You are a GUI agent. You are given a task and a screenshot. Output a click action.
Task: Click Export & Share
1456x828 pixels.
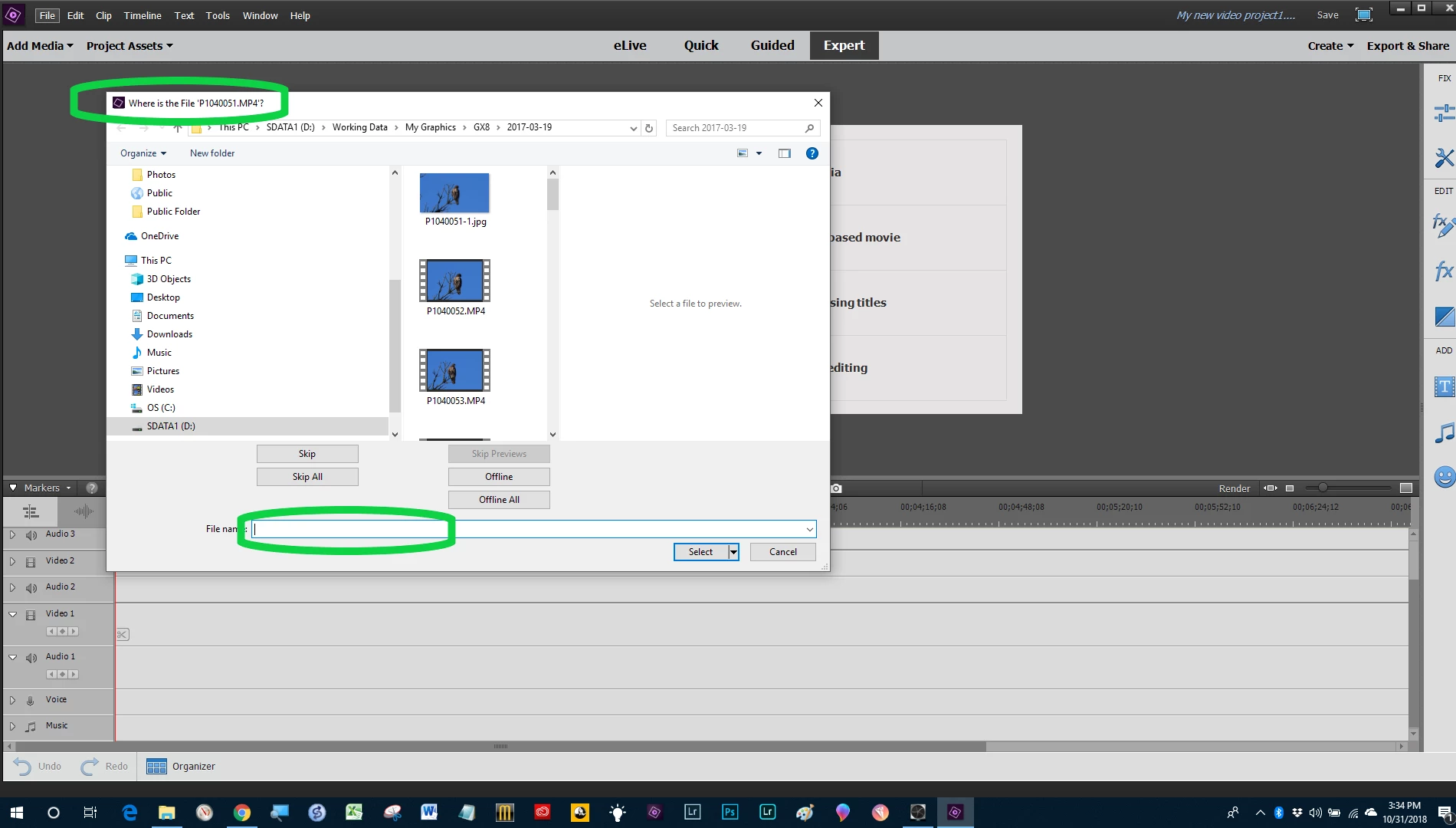tap(1408, 46)
